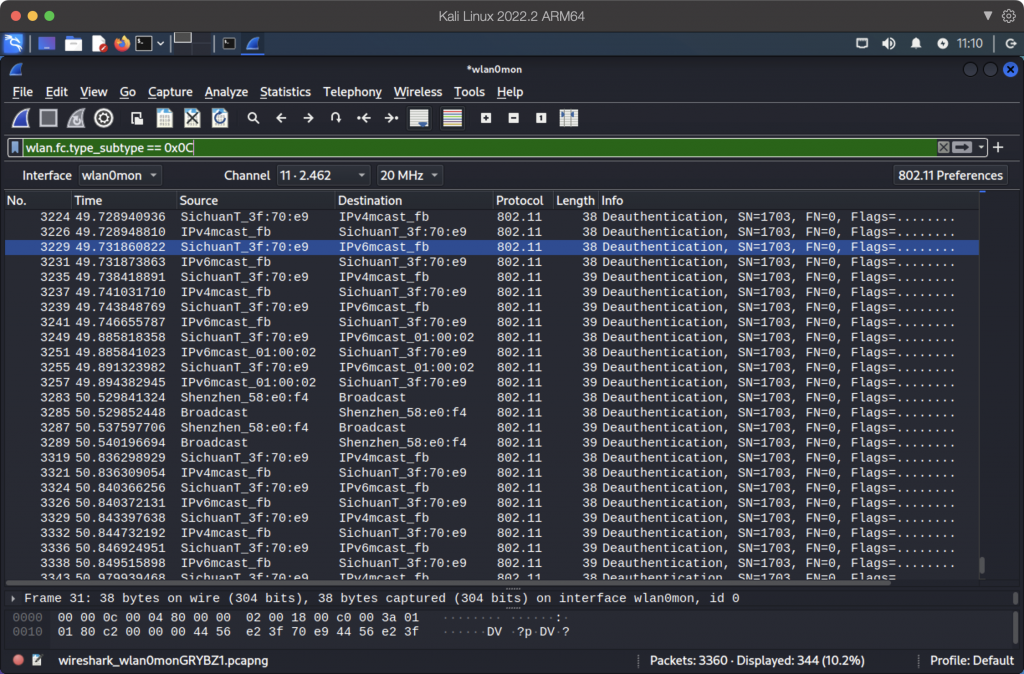Image resolution: width=1024 pixels, height=674 pixels.
Task: Sort by the Protocol column header
Action: (522, 201)
